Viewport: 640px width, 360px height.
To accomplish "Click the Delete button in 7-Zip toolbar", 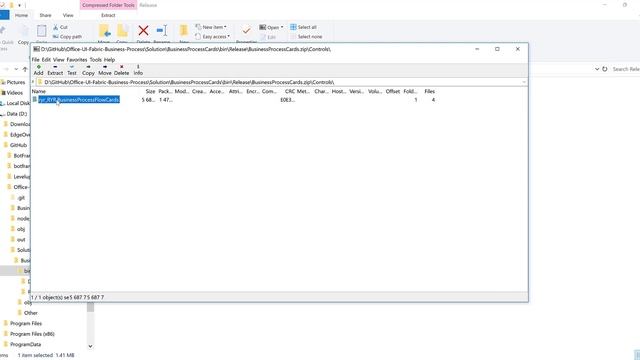I will (x=121, y=70).
